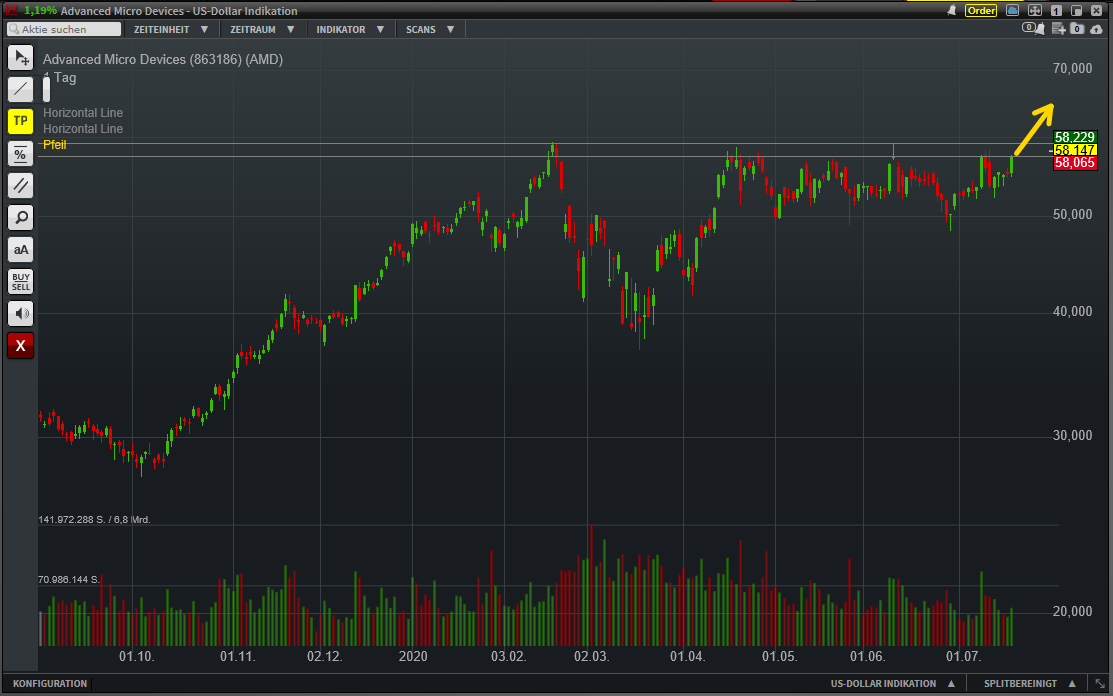Click the 1,19% change in title bar
Image resolution: width=1113 pixels, height=696 pixels.
coord(40,11)
